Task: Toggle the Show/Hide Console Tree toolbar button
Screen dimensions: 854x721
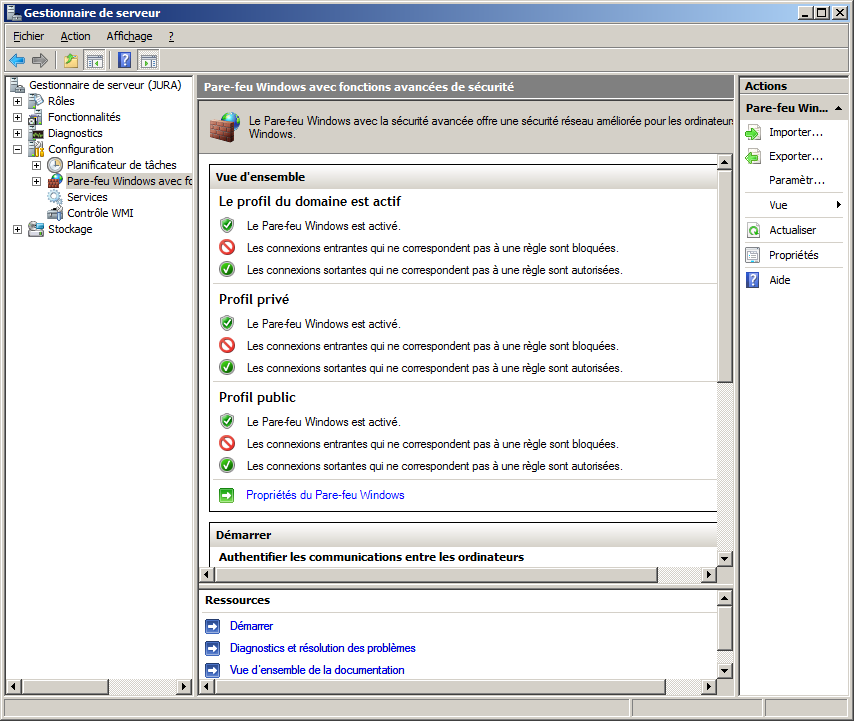Action: 95,60
